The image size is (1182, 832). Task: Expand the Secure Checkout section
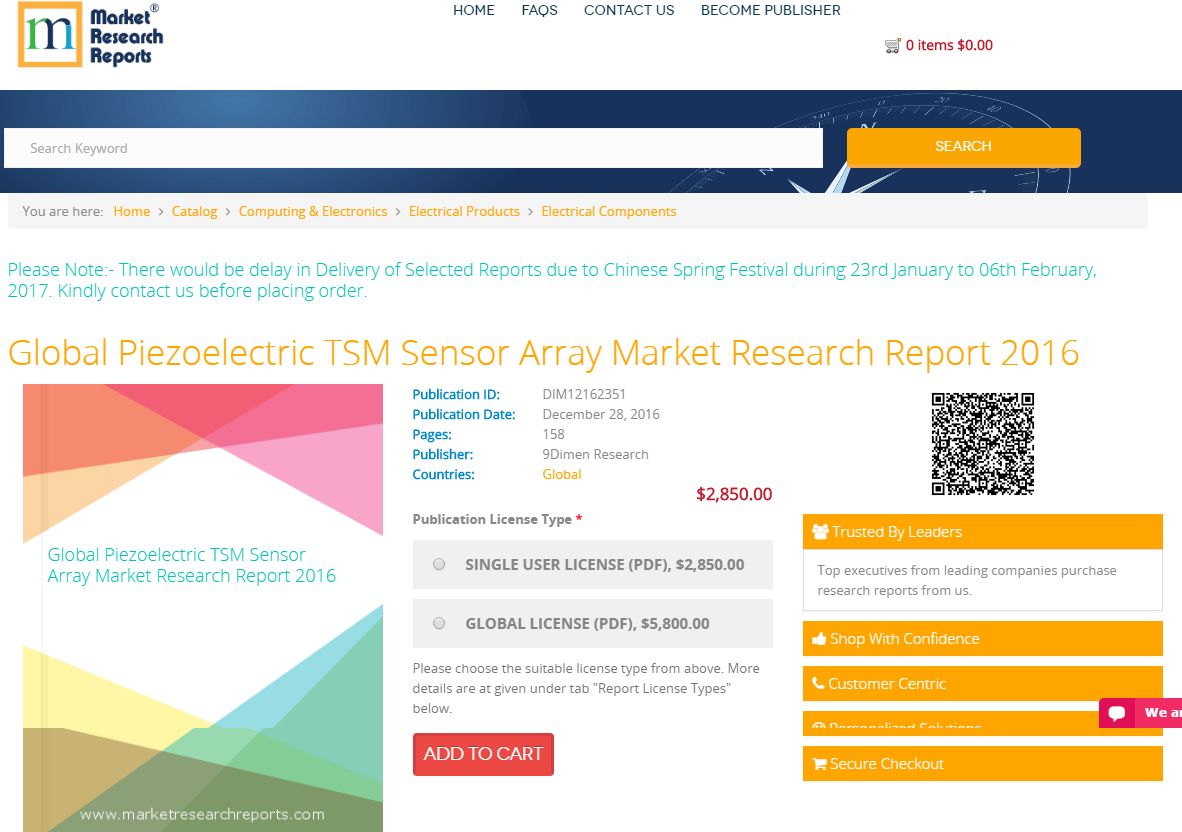[x=982, y=763]
